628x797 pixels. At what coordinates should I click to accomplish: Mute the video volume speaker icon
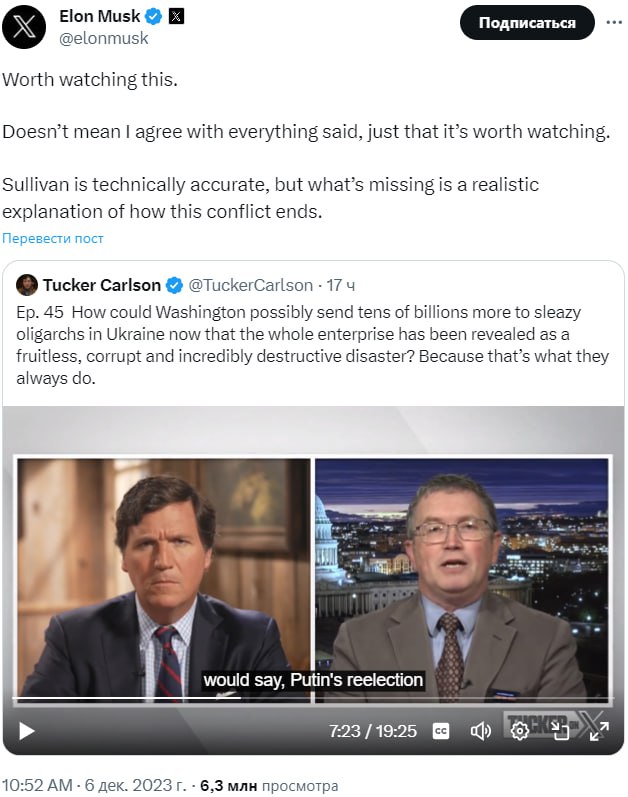coord(480,731)
